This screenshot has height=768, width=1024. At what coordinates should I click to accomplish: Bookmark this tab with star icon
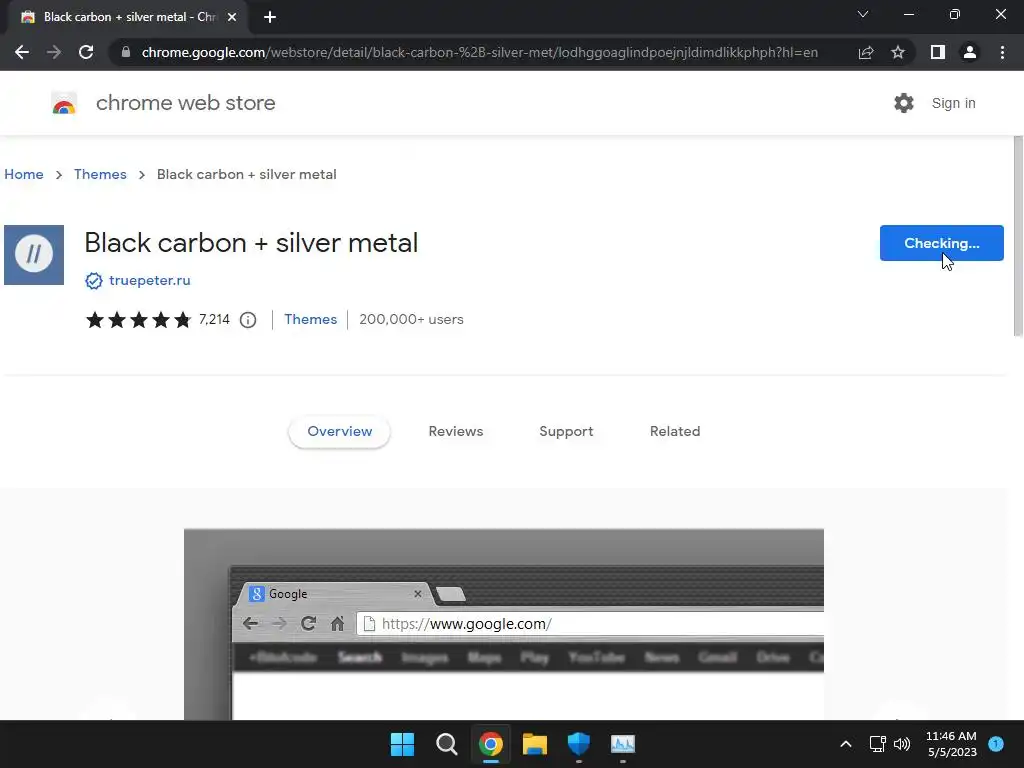pos(898,52)
